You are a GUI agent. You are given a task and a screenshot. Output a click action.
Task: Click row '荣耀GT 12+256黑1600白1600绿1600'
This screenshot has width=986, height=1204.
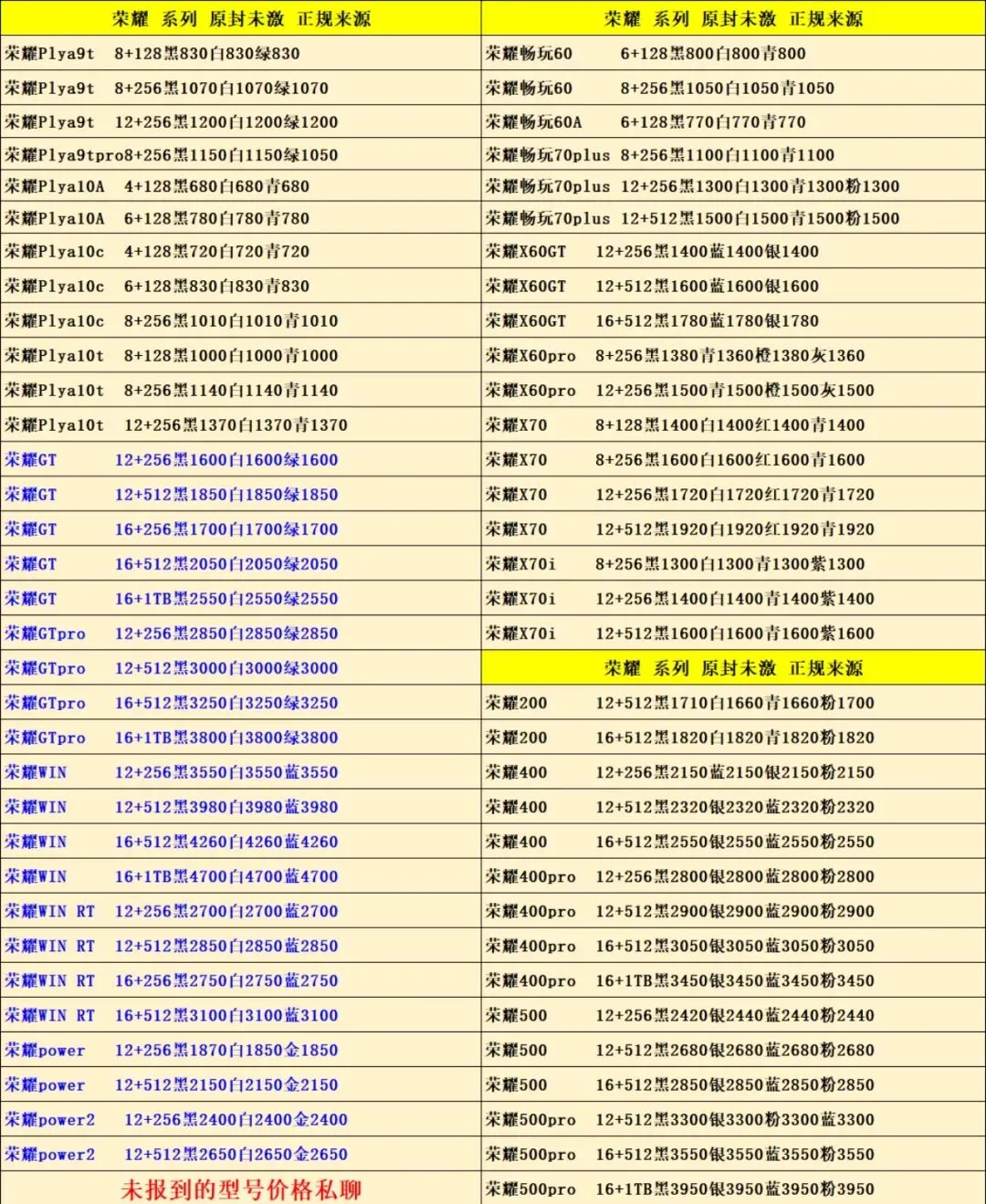point(241,460)
